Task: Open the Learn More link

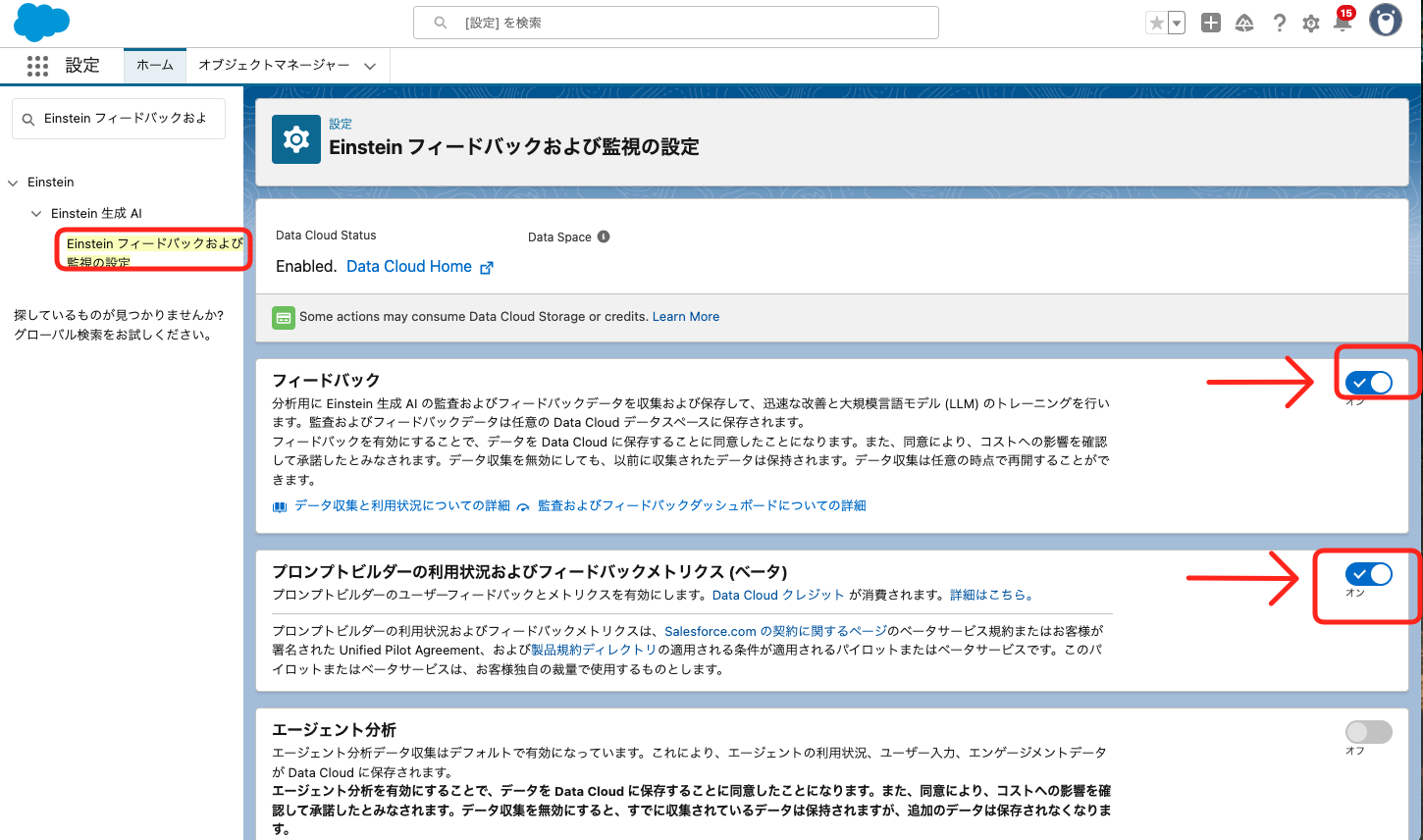Action: coord(686,316)
